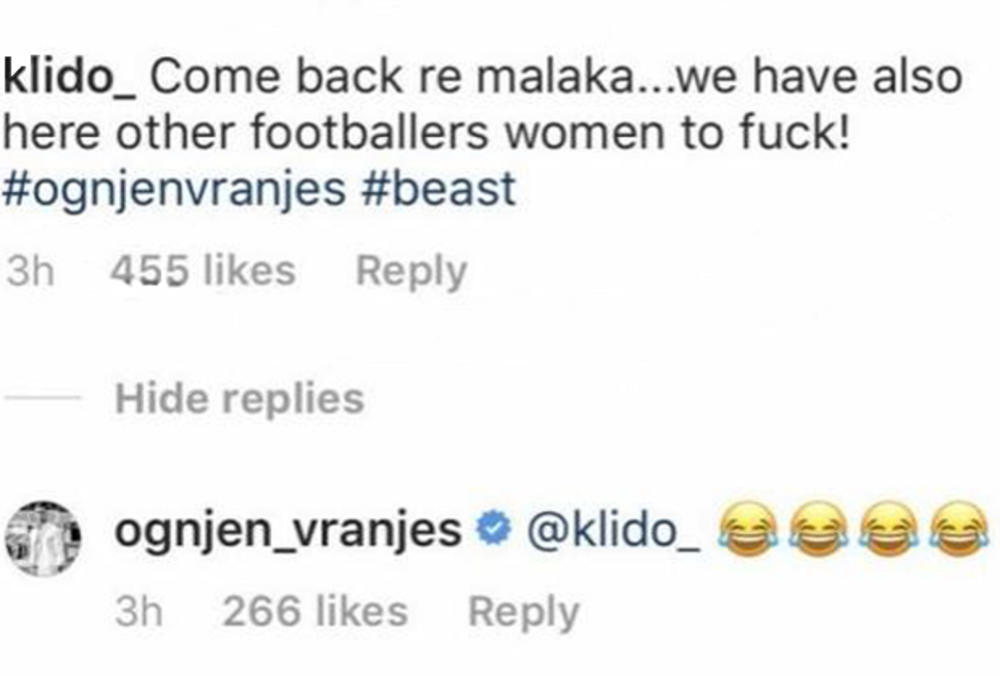This screenshot has height=676, width=1000.
Task: Collapse the thread with Hide replies
Action: pos(239,399)
